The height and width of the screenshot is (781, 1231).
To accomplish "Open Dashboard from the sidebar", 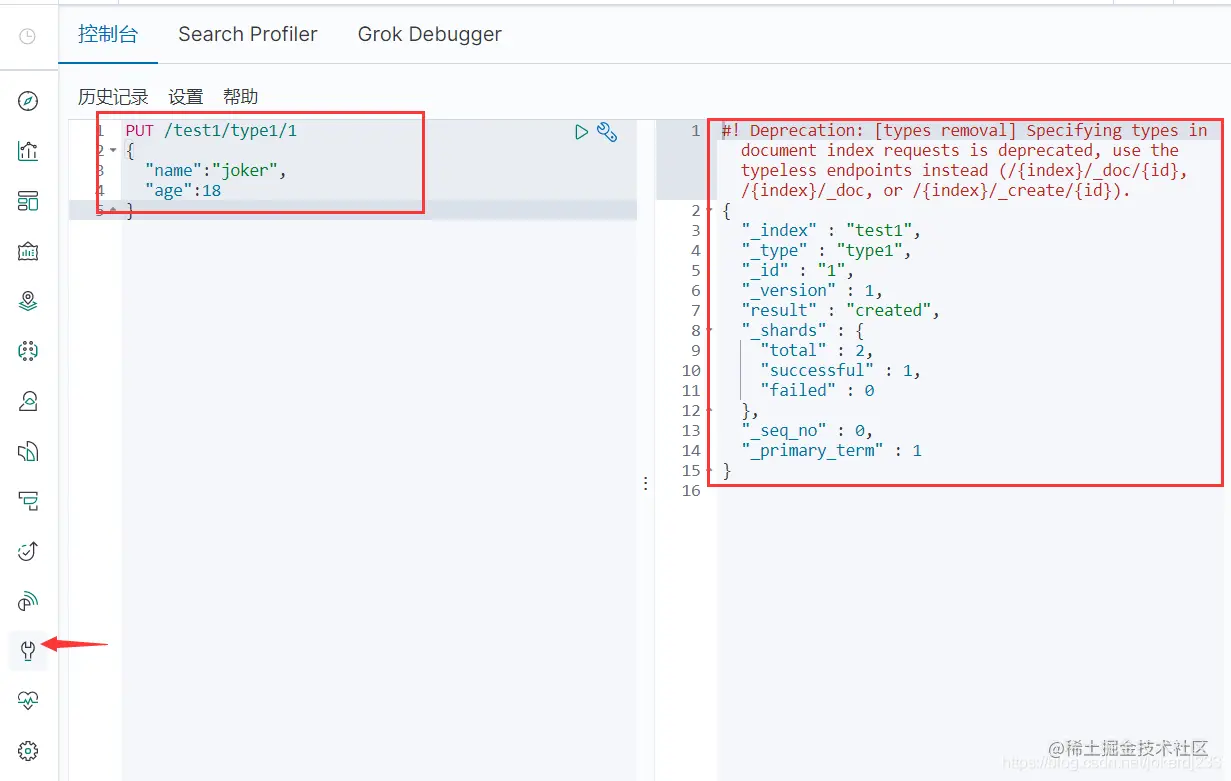I will coord(28,201).
